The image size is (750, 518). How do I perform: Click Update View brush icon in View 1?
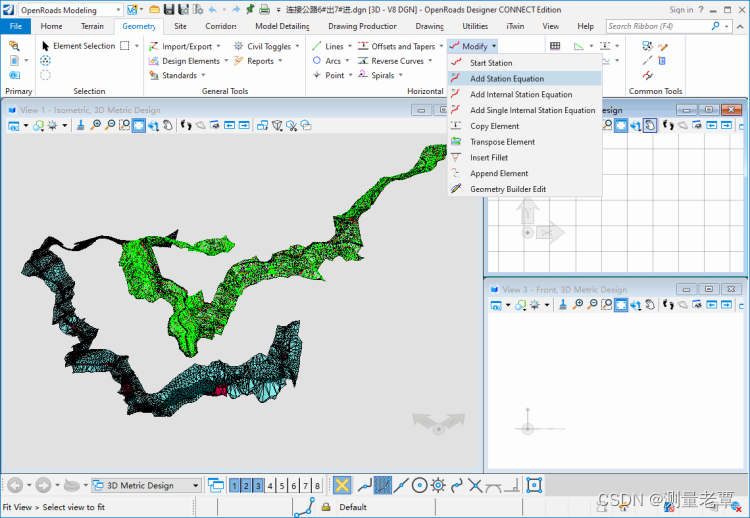[x=81, y=125]
